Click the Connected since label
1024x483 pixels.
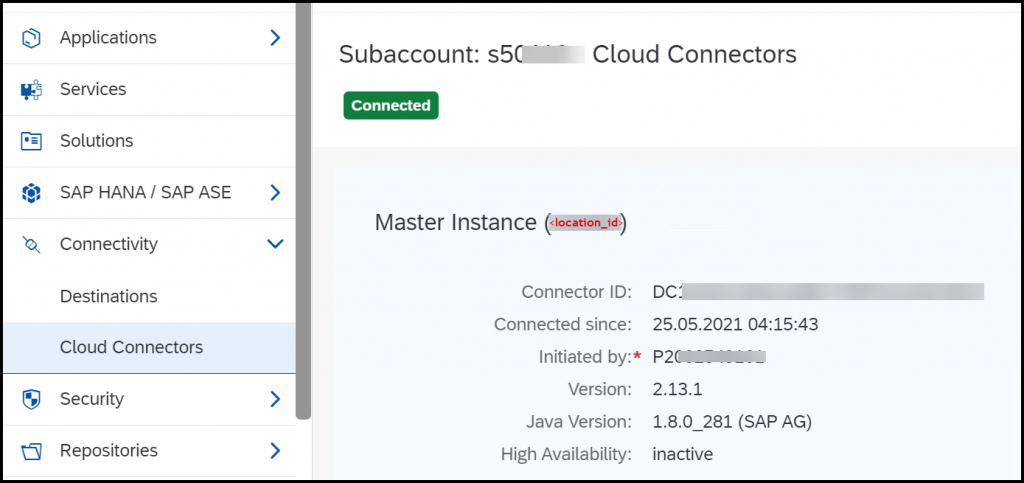[x=563, y=324]
